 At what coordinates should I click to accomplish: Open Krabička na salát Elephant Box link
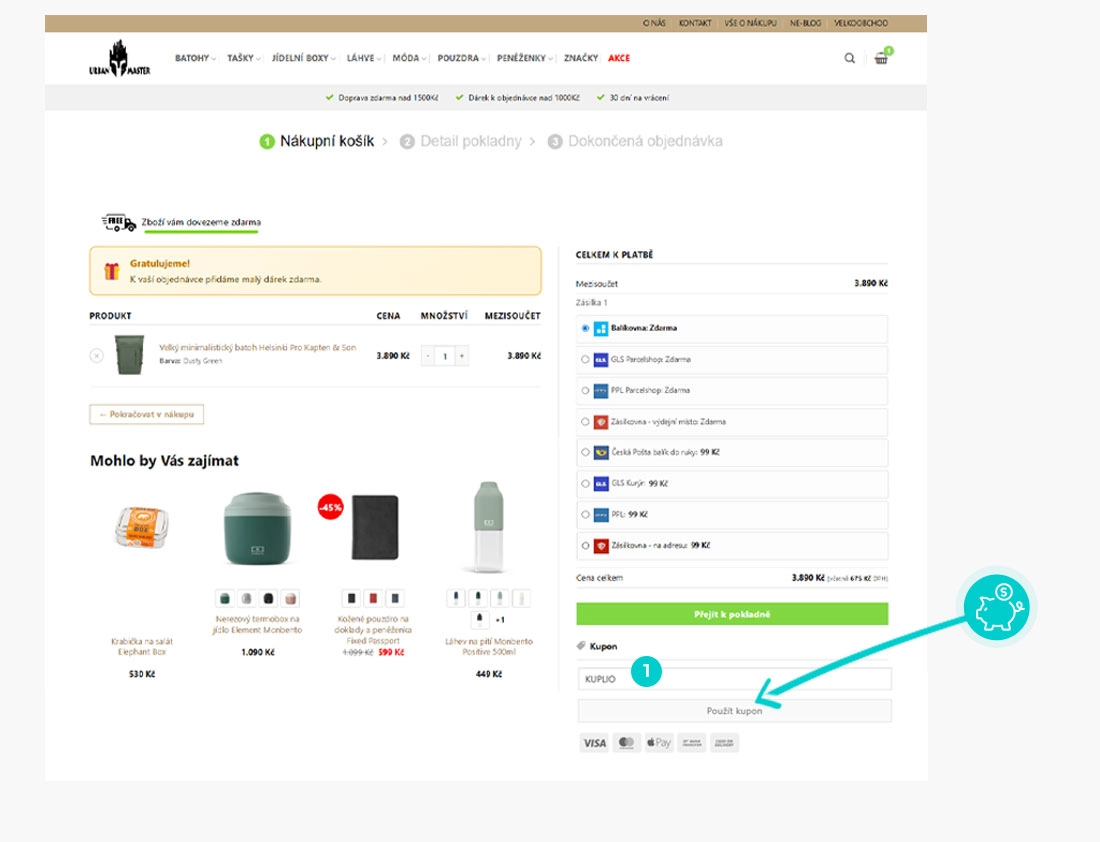[142, 646]
